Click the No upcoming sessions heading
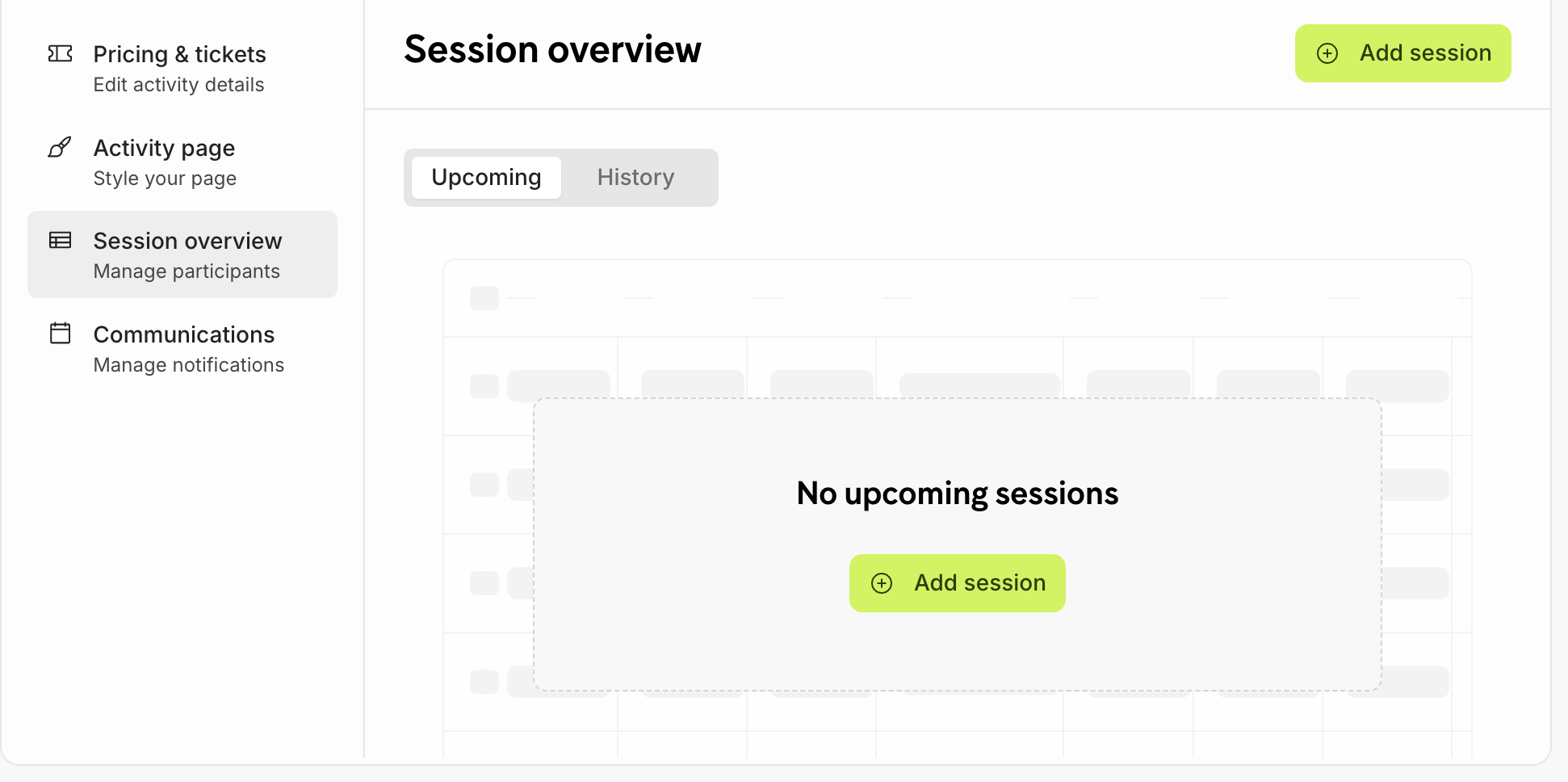The width and height of the screenshot is (1568, 782). [957, 494]
